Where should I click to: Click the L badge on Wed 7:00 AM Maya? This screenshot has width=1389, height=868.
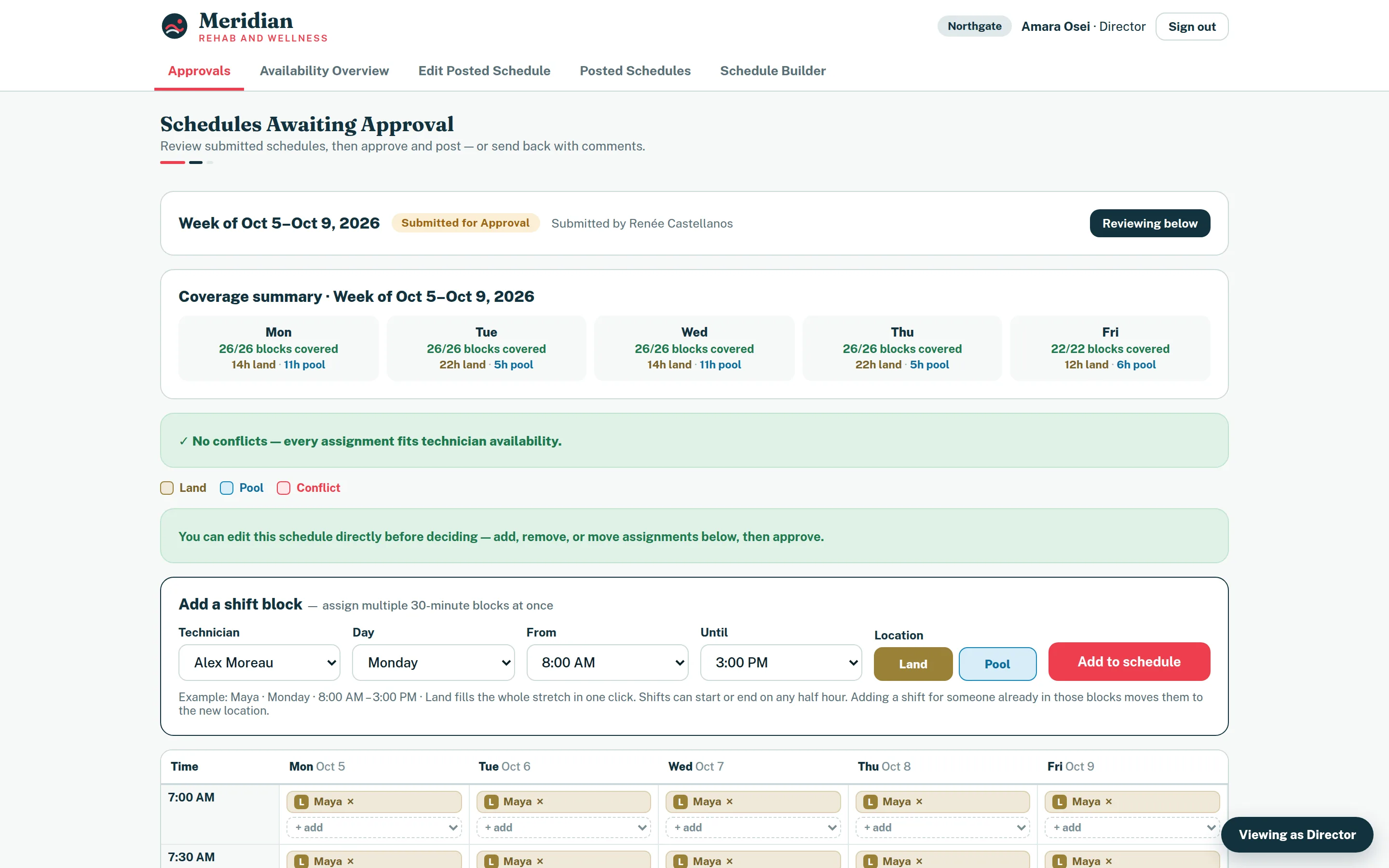[680, 802]
